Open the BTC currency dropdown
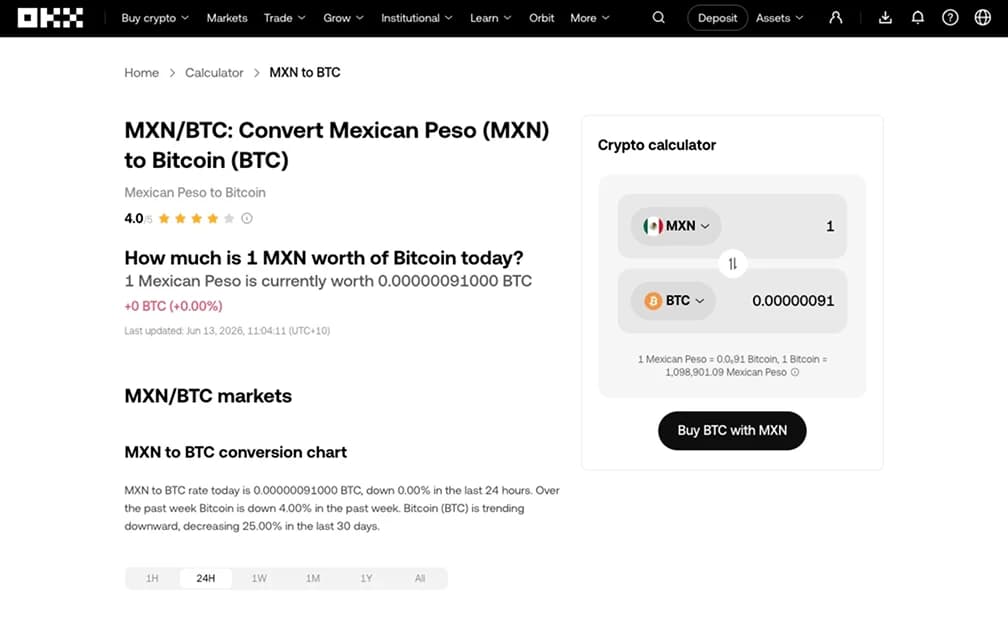 tap(673, 300)
